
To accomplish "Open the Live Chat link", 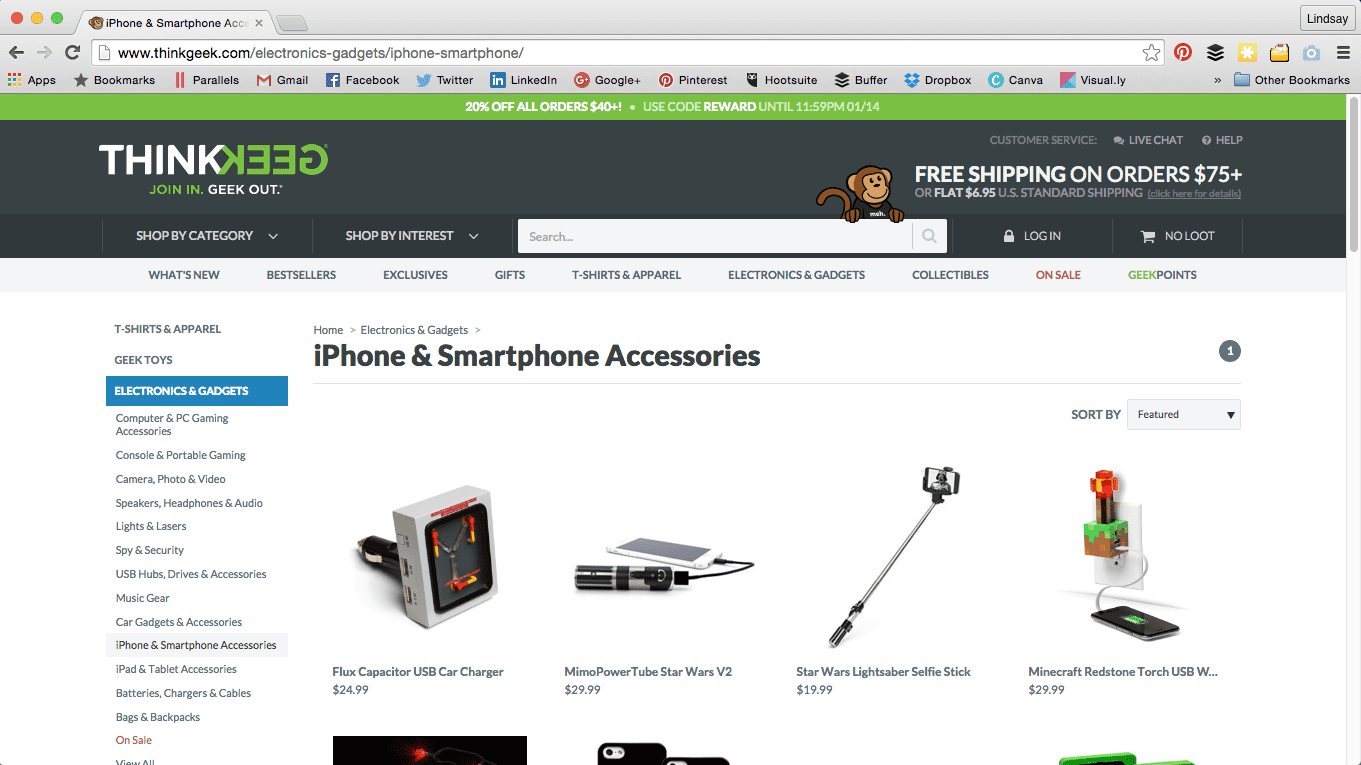I will [x=1148, y=140].
